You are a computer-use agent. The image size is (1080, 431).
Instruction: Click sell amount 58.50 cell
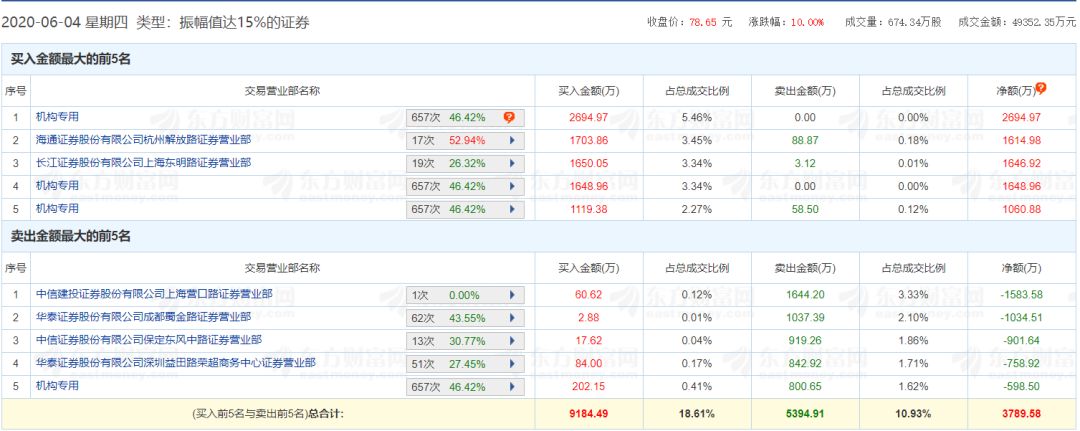(x=805, y=209)
